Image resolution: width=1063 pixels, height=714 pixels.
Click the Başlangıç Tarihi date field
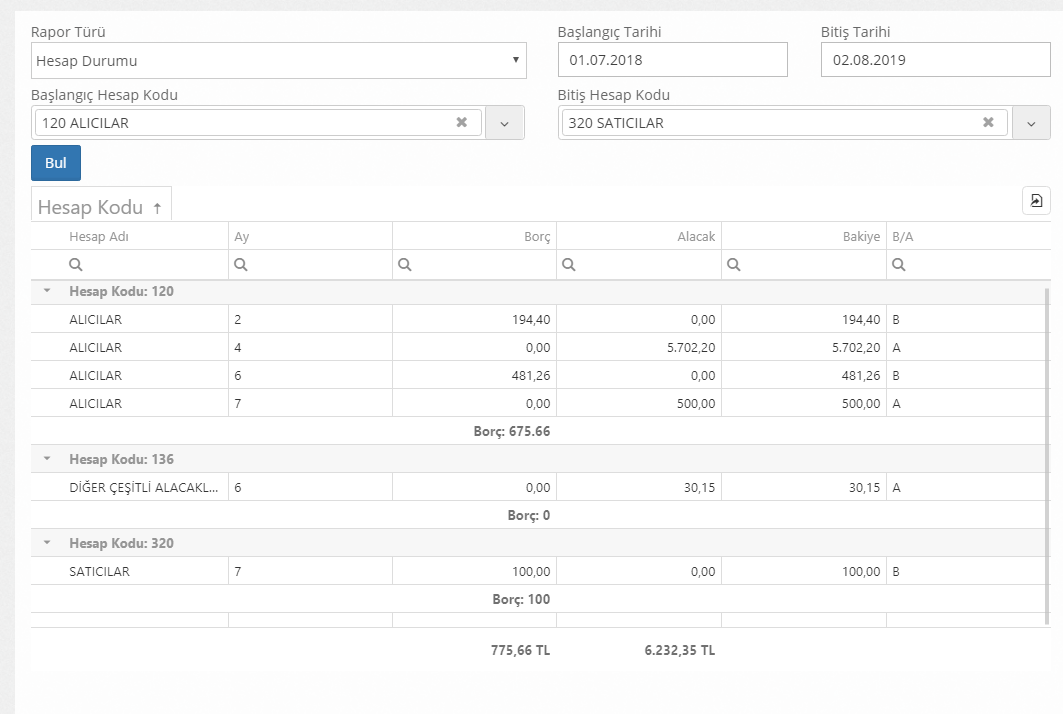[x=672, y=60]
